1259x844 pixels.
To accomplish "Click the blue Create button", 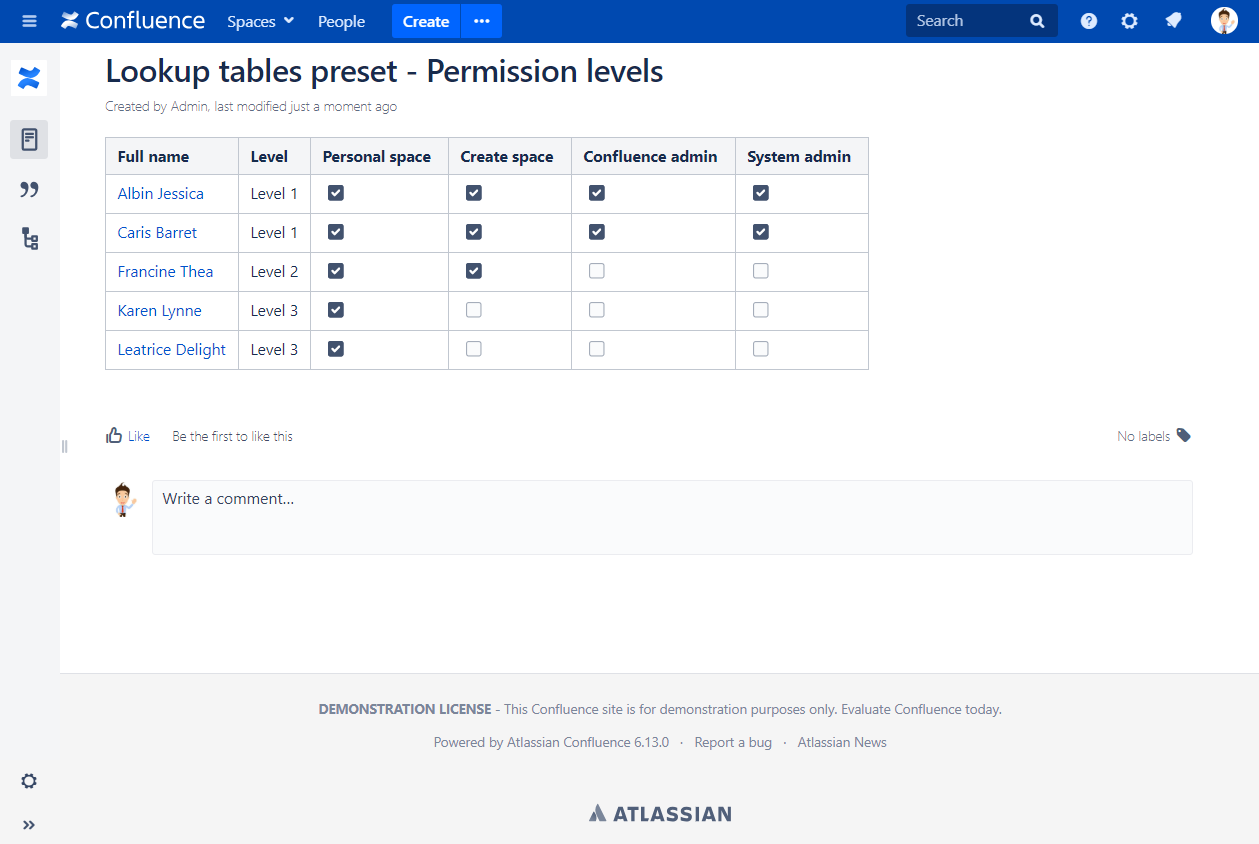I will (426, 21).
